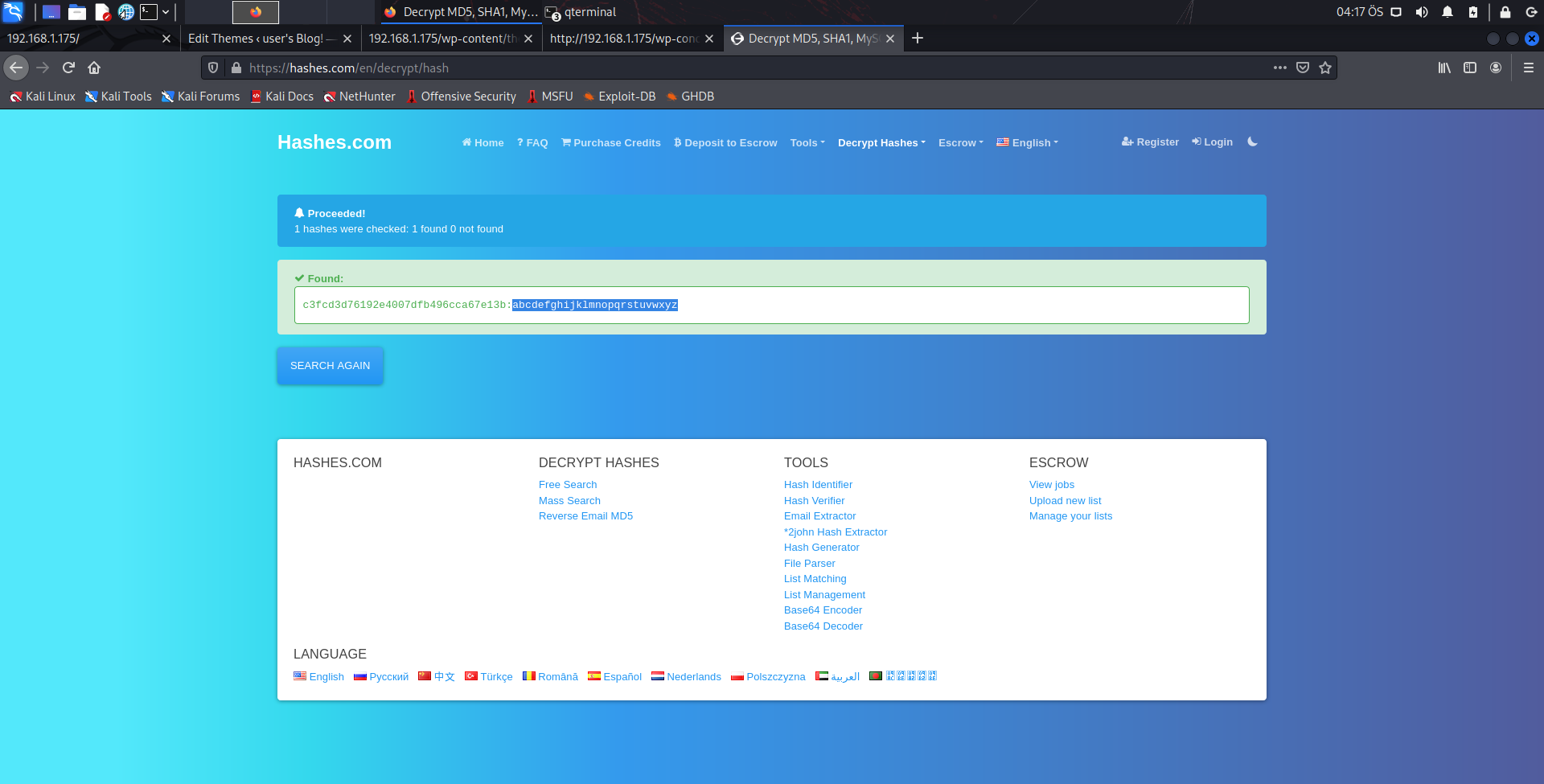This screenshot has width=1544, height=784.
Task: Expand the Decrypt Hashes dropdown
Action: [x=882, y=143]
